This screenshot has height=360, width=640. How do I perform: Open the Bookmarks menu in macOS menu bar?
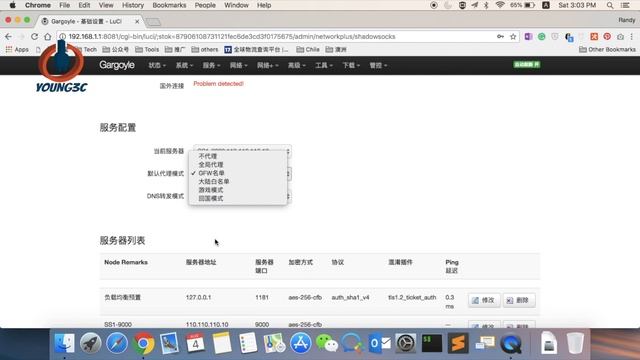point(169,5)
